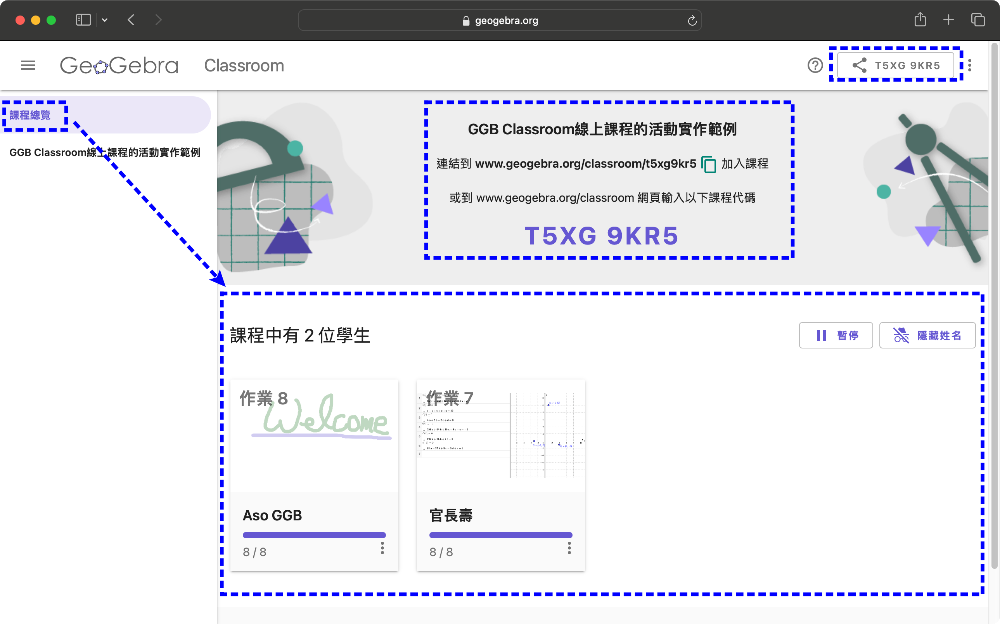Image resolution: width=1000 pixels, height=624 pixels.
Task: Click Aso GGB progress bar
Action: 314,535
